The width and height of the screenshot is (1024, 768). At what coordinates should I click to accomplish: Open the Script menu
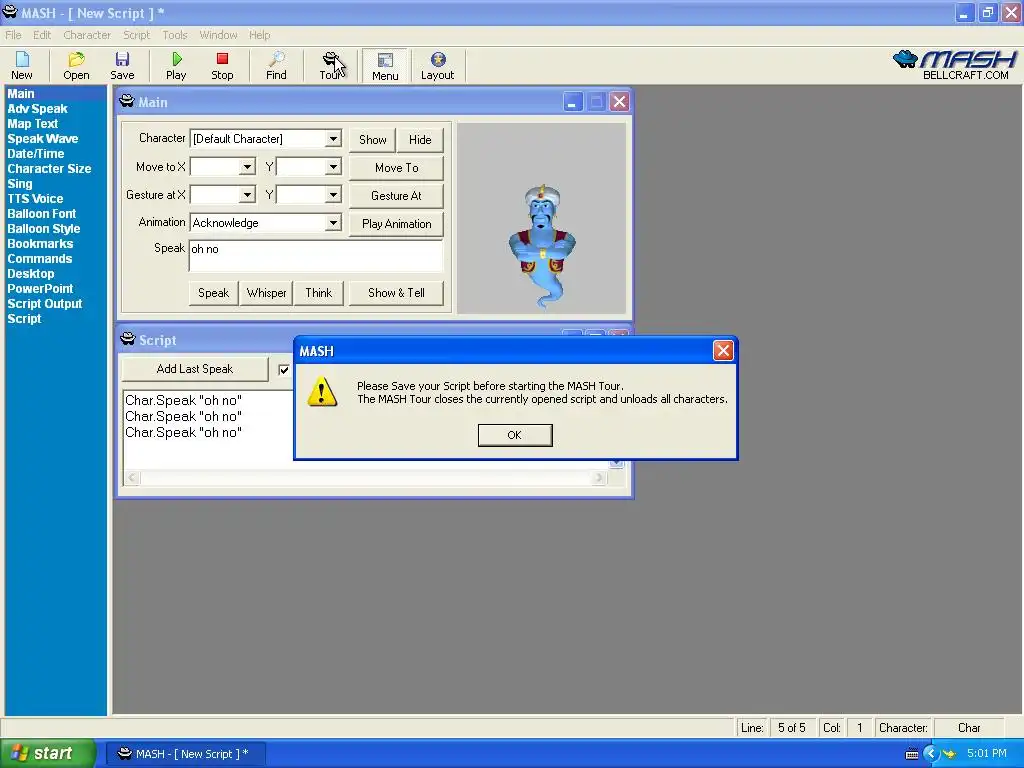(x=136, y=35)
